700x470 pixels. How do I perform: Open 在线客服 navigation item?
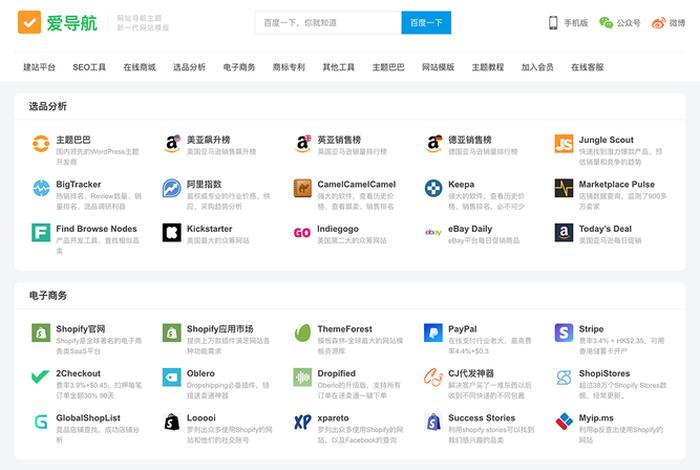click(x=588, y=67)
